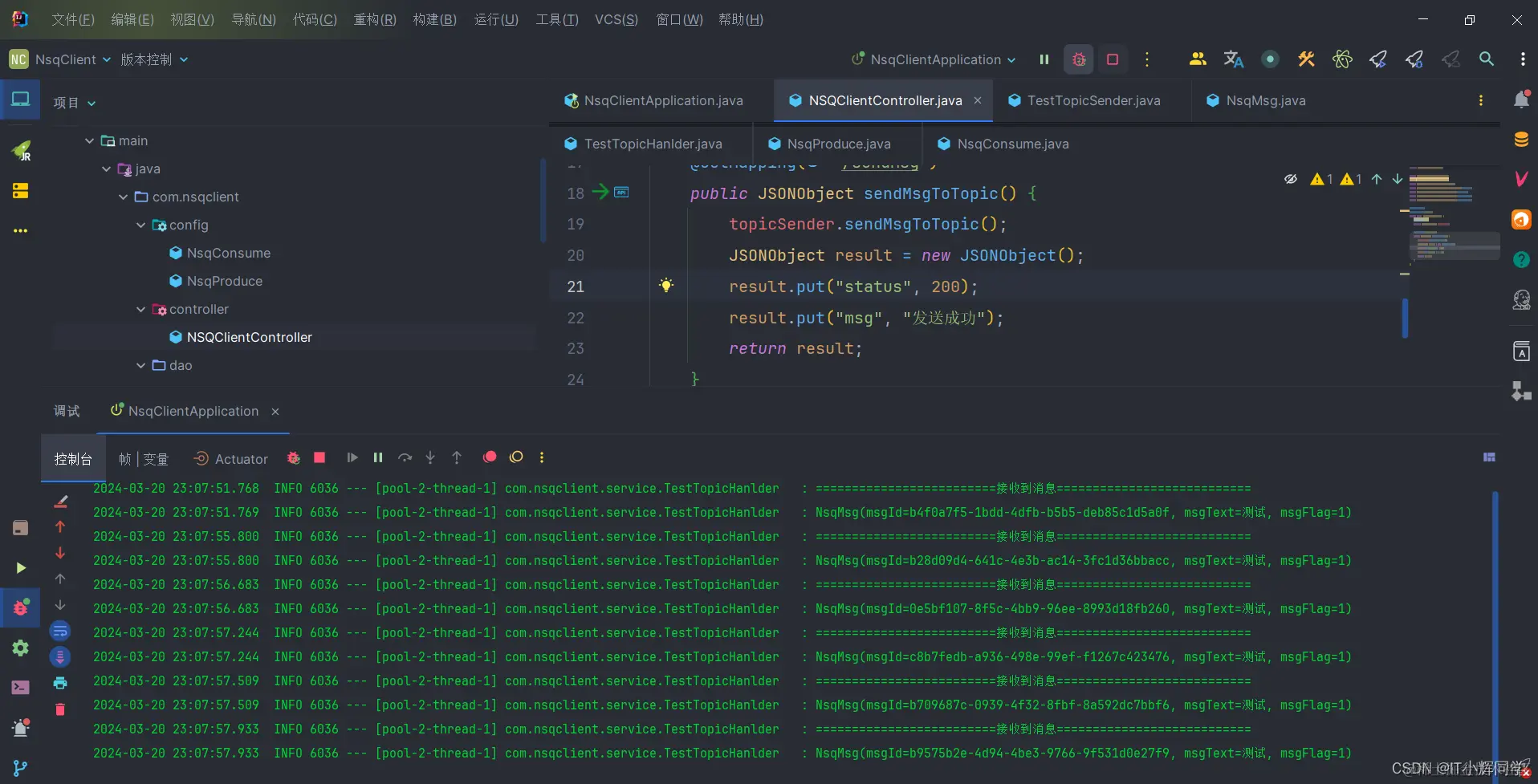Click the project tree vertical scrollbar
The height and width of the screenshot is (784, 1538).
coord(543,201)
